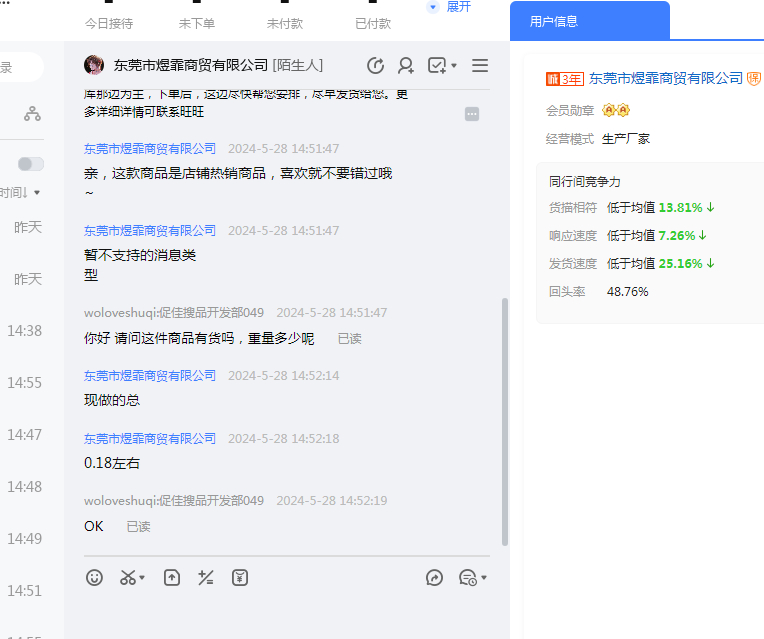764x639 pixels.
Task: Click the sender name above the 0.18左右 message
Action: click(x=150, y=439)
